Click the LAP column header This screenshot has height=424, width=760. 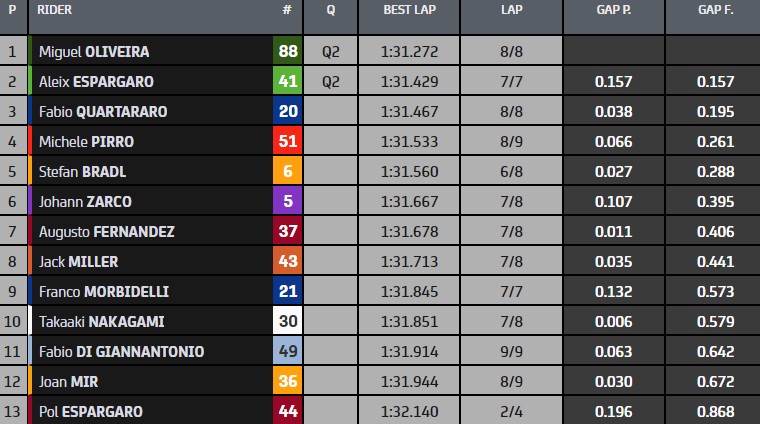[510, 10]
